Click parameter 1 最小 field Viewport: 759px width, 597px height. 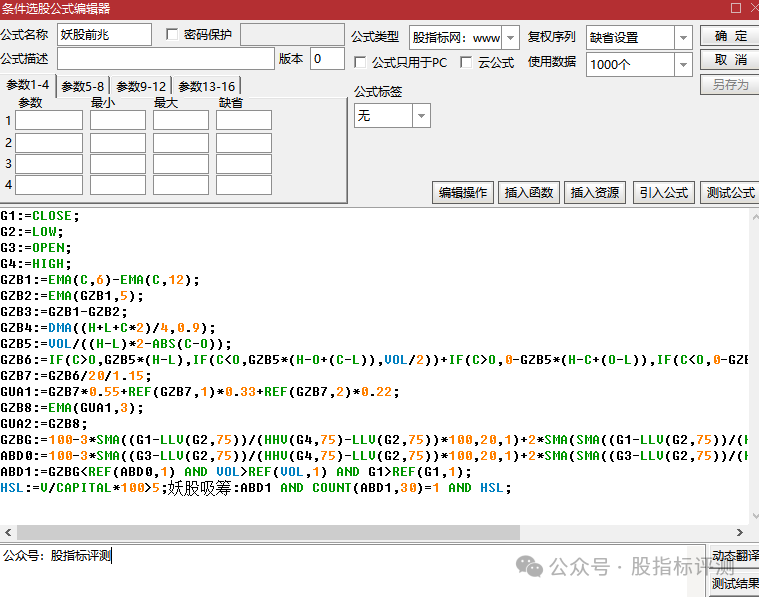point(118,120)
